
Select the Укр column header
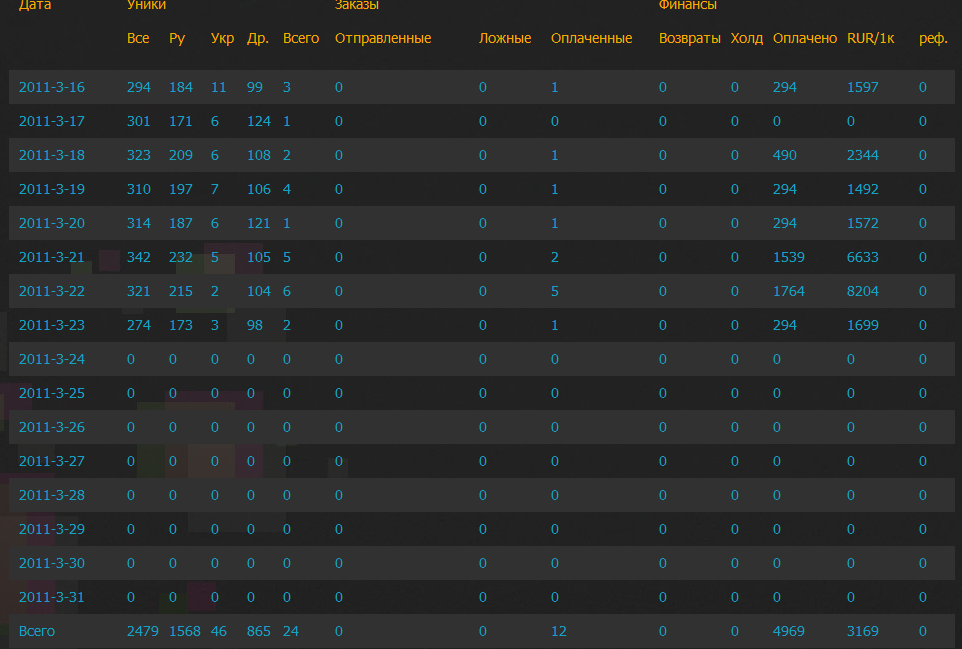coord(221,38)
